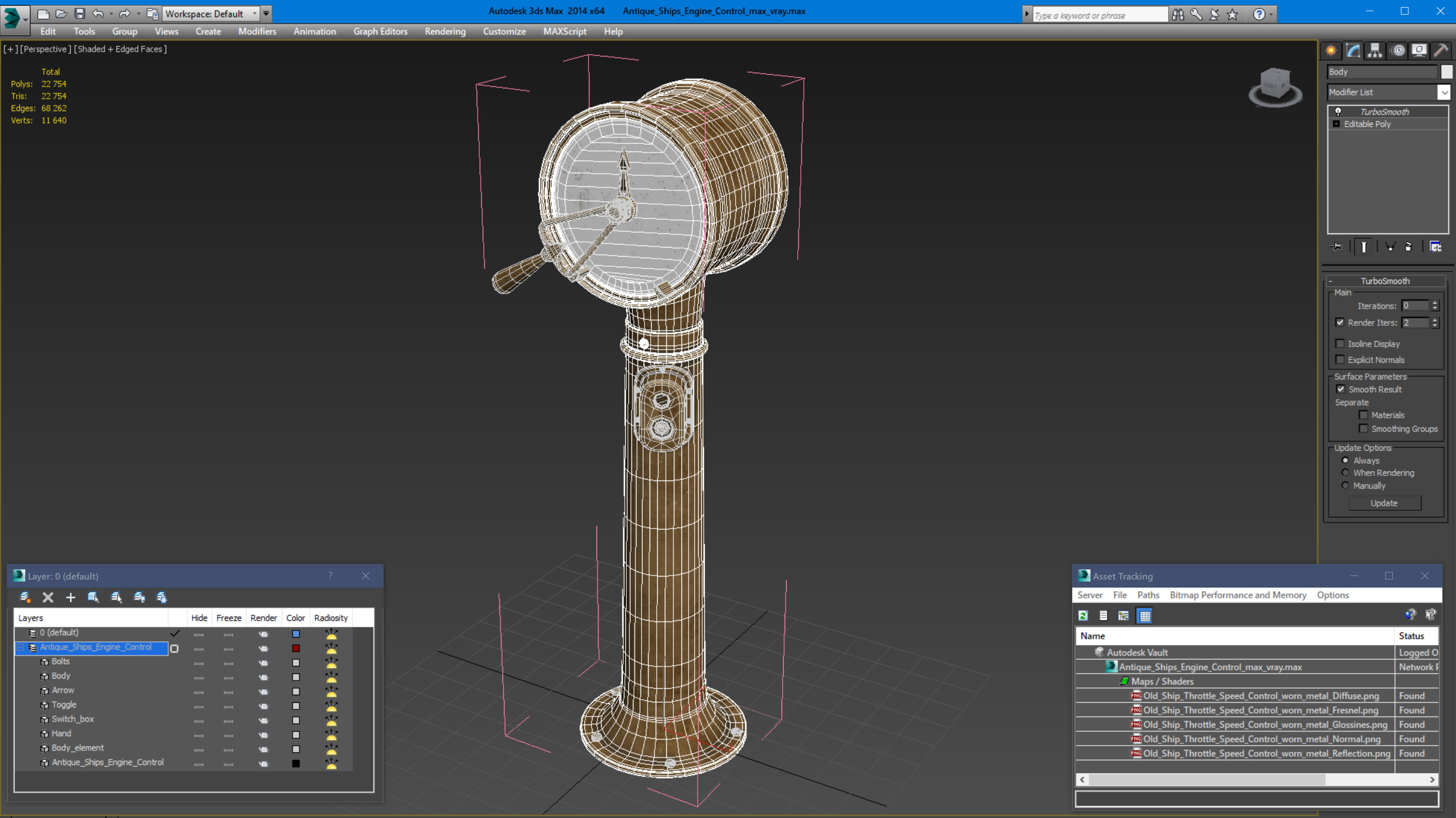This screenshot has height=818, width=1456.
Task: Click the Update button in TurboSmooth
Action: [1385, 503]
